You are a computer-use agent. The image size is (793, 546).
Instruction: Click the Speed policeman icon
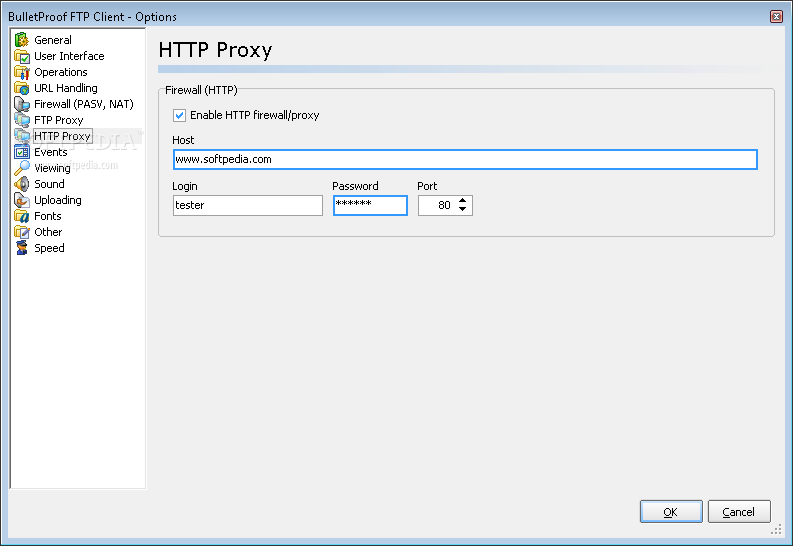pyautogui.click(x=22, y=248)
